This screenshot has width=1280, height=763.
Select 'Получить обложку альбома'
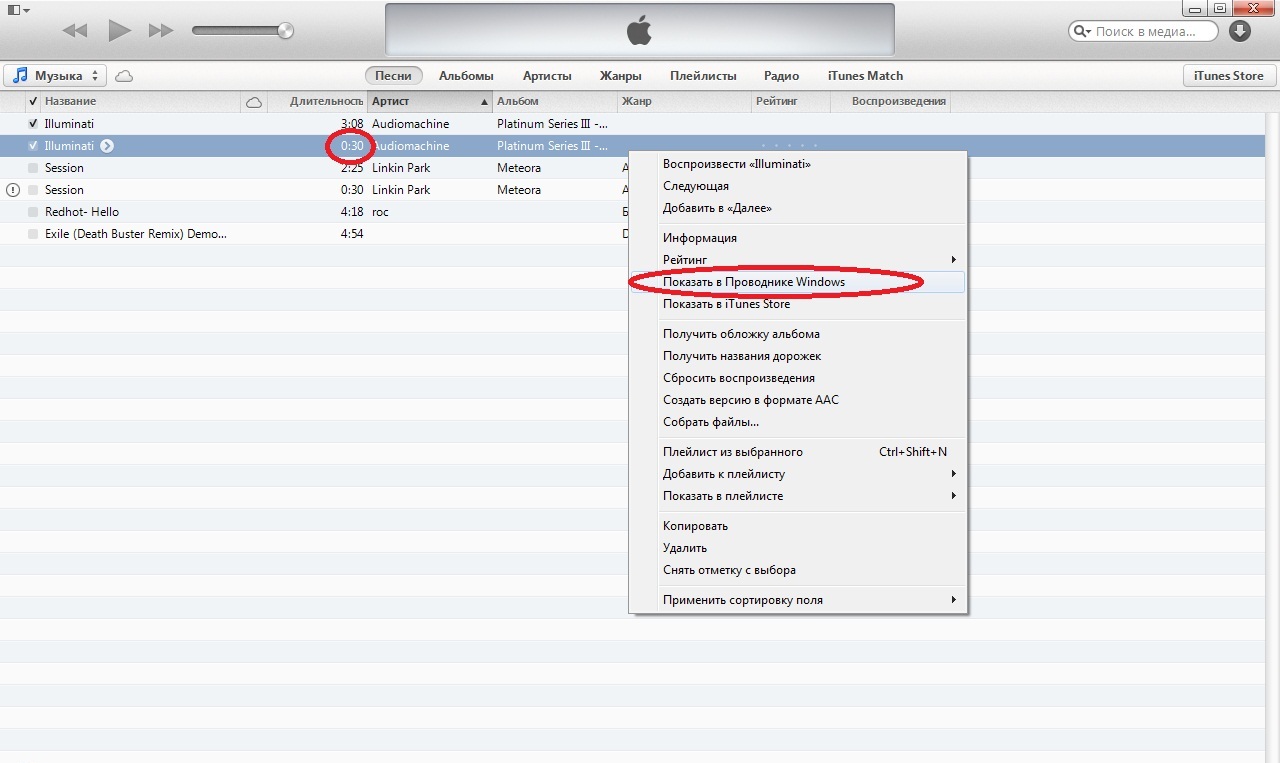(797, 334)
